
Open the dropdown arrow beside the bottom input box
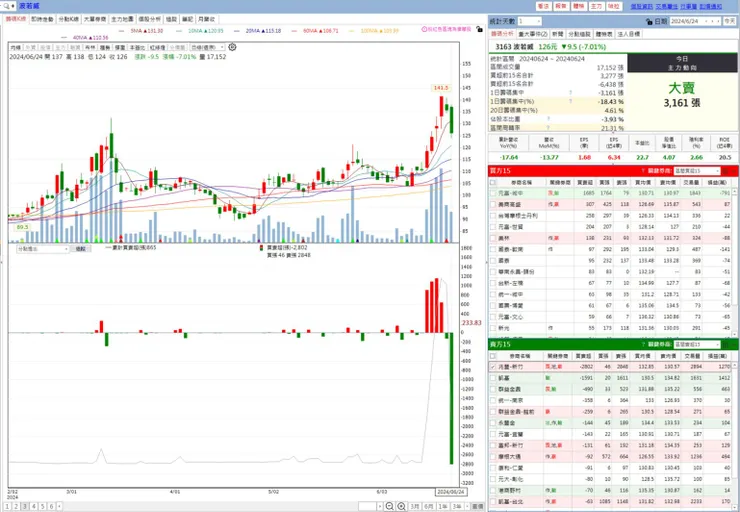(380, 506)
